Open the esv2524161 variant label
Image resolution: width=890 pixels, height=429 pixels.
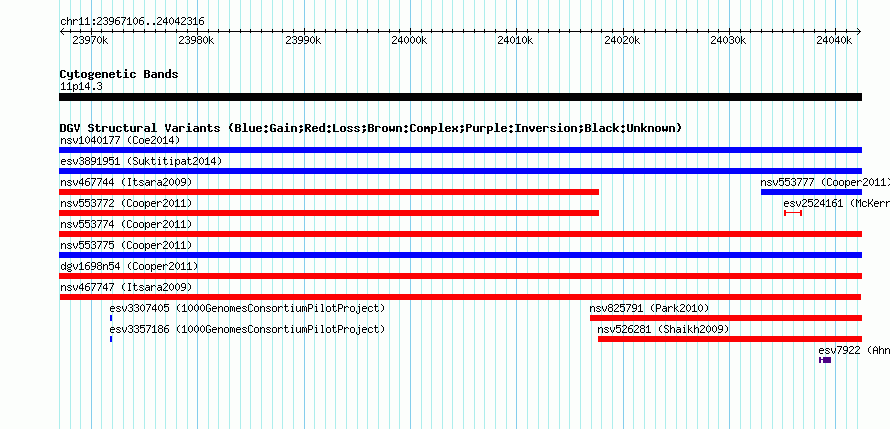tap(837, 203)
